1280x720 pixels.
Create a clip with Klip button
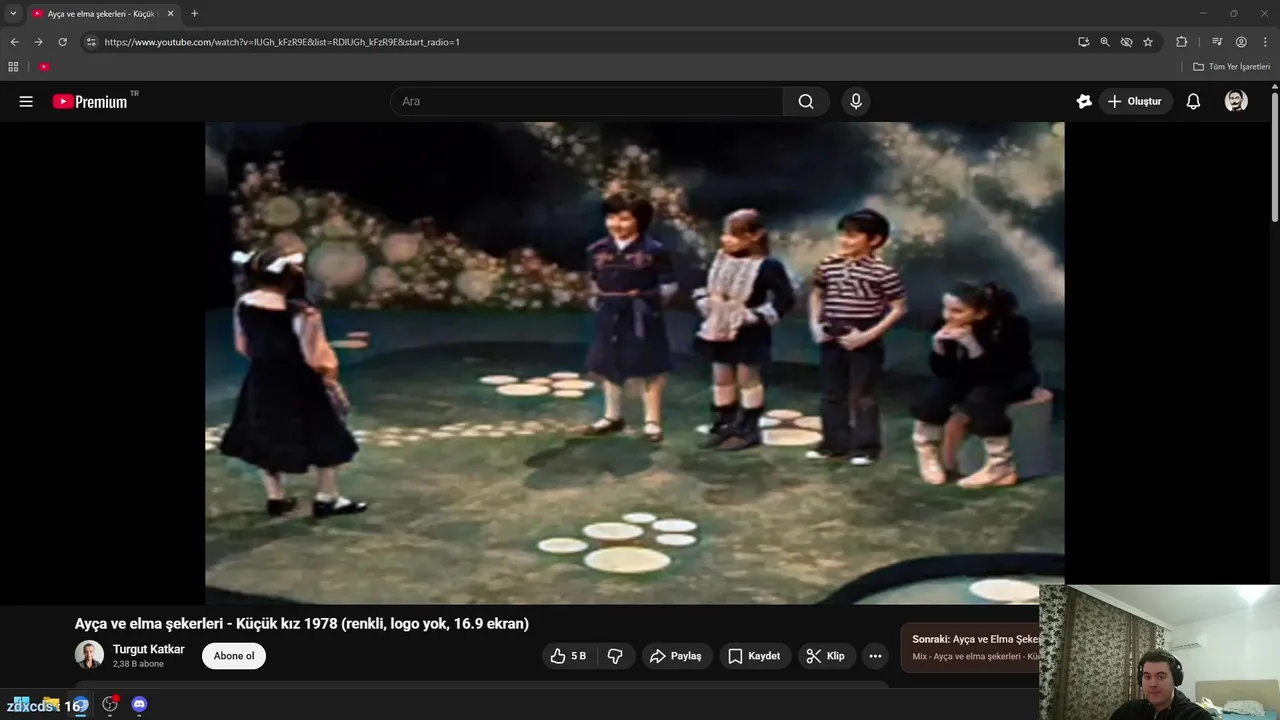coord(827,656)
